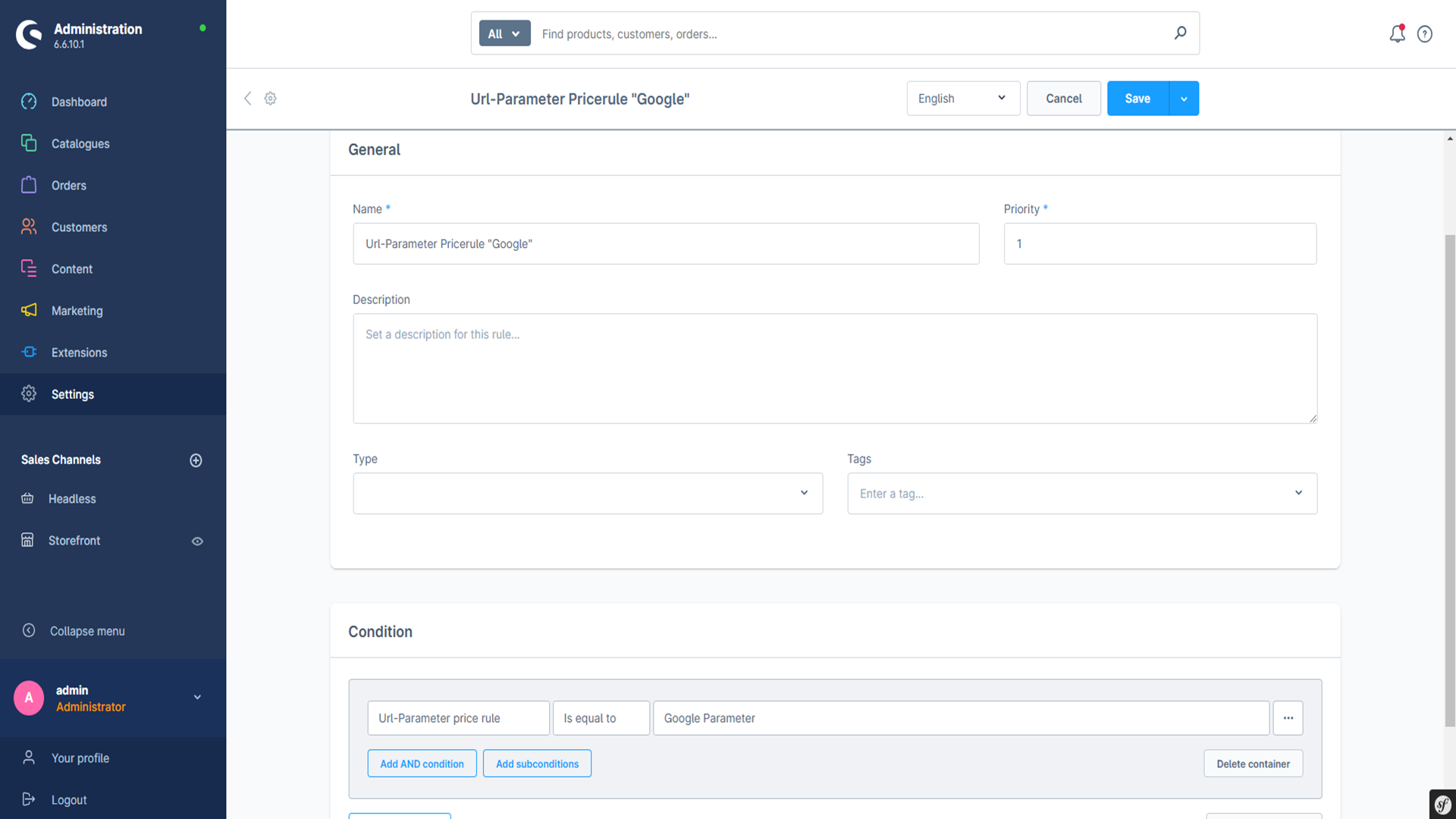Click the Description textarea
The height and width of the screenshot is (819, 1456).
[x=835, y=369]
